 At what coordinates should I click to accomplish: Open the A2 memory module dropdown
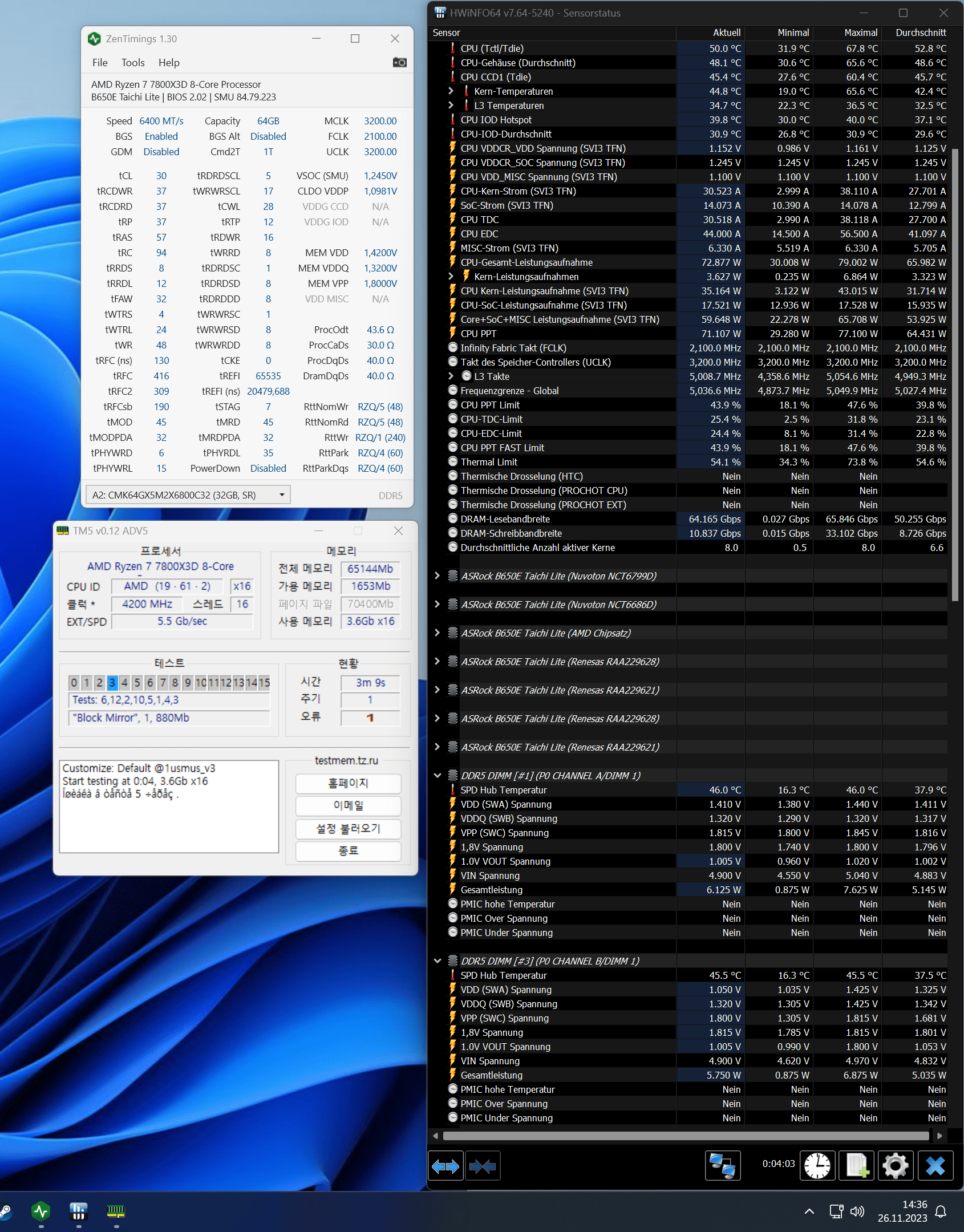point(188,495)
